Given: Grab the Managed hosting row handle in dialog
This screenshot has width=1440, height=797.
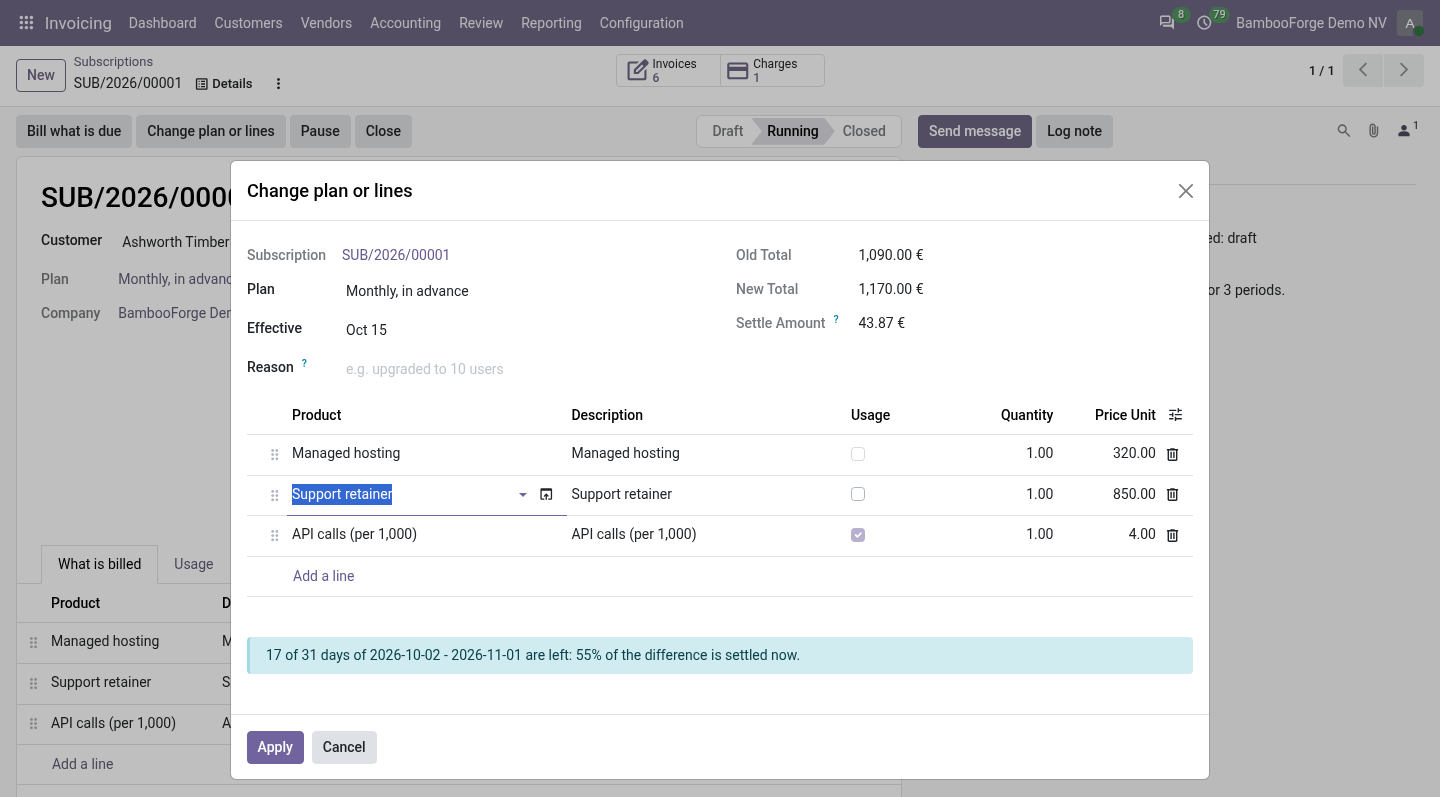Looking at the screenshot, I should click(x=275, y=455).
